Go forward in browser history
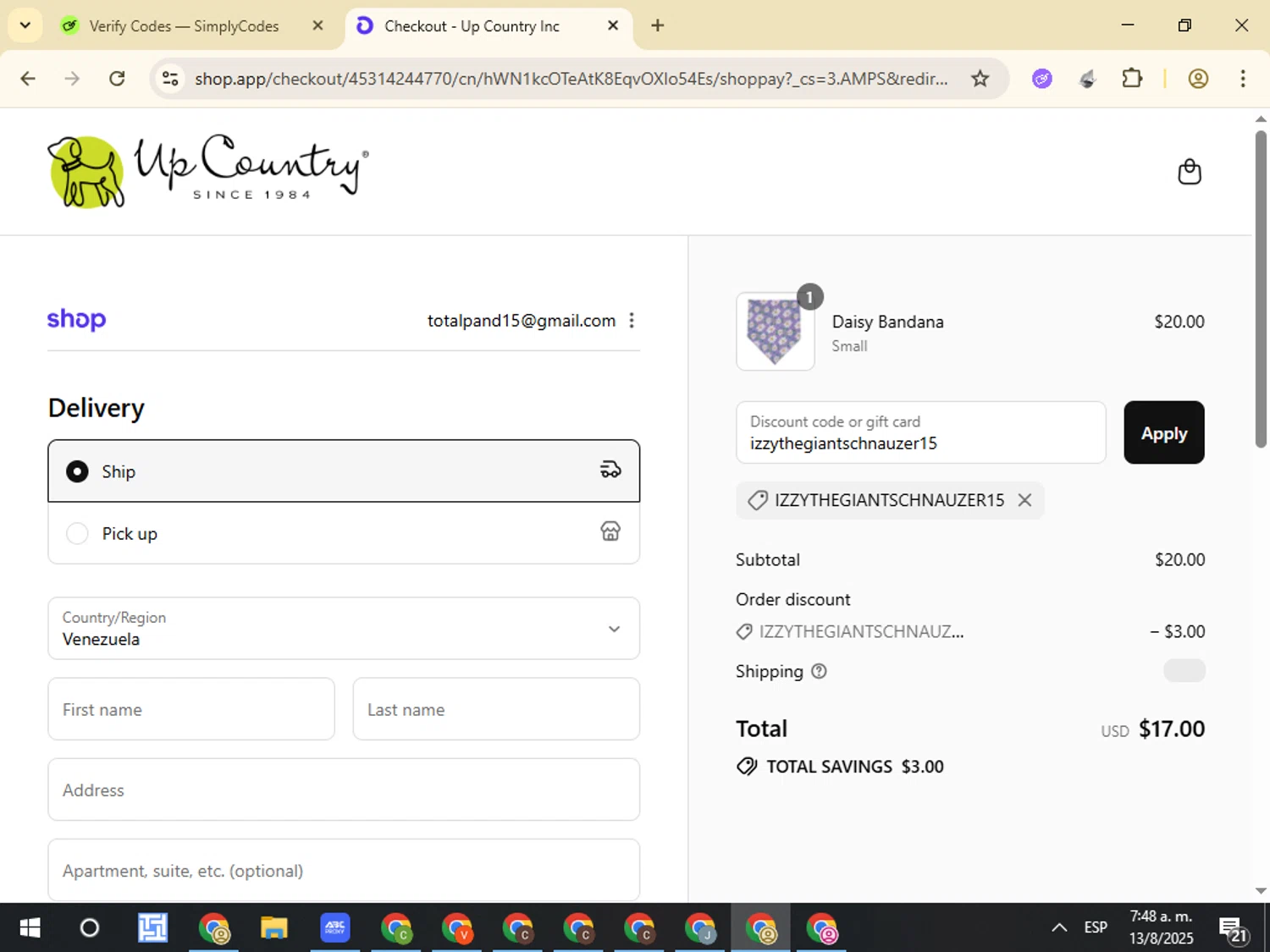 coord(73,79)
